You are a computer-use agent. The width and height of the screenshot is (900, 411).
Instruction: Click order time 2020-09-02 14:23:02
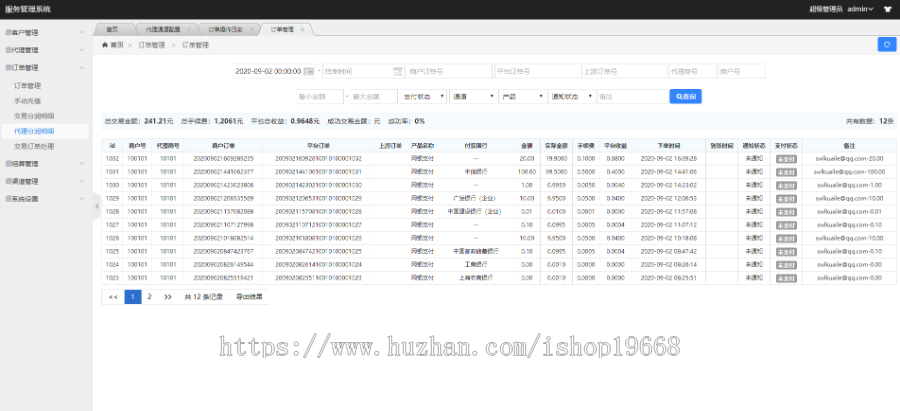point(669,185)
